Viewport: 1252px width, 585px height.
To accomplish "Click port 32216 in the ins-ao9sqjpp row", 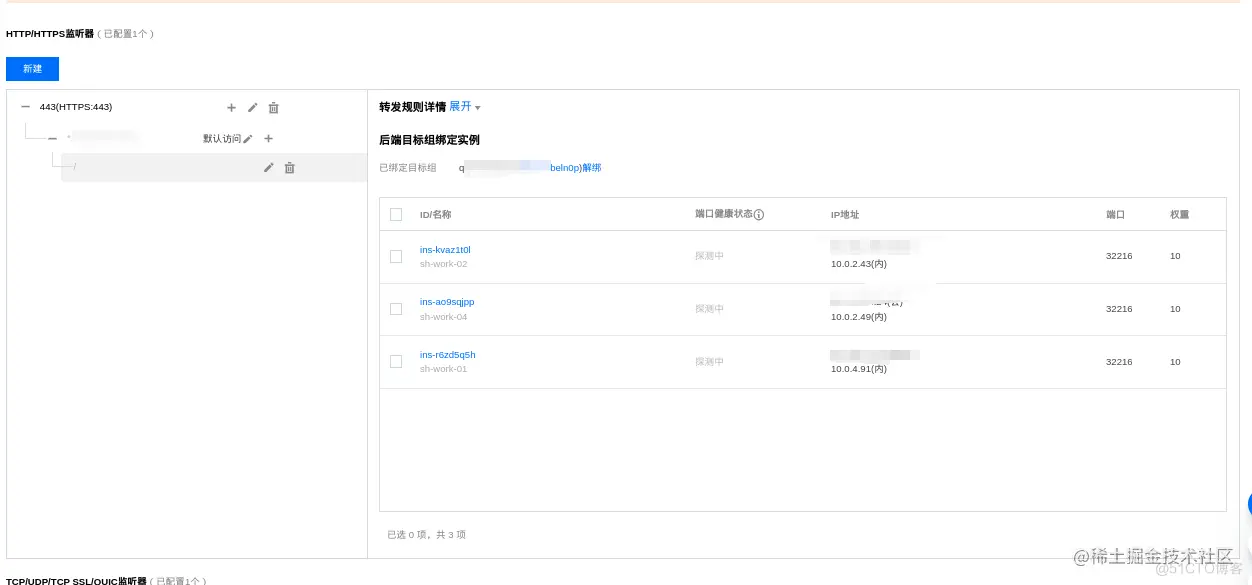I will 1119,309.
